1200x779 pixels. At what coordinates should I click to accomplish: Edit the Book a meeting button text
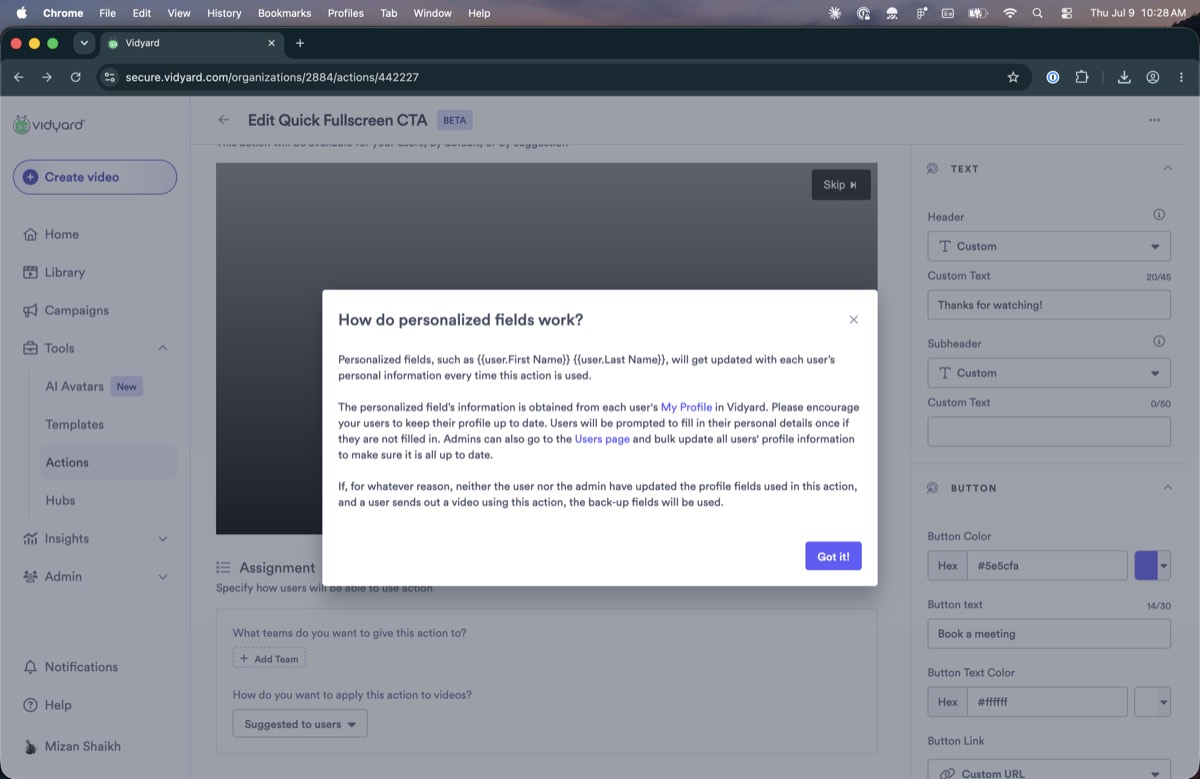pyautogui.click(x=1049, y=633)
